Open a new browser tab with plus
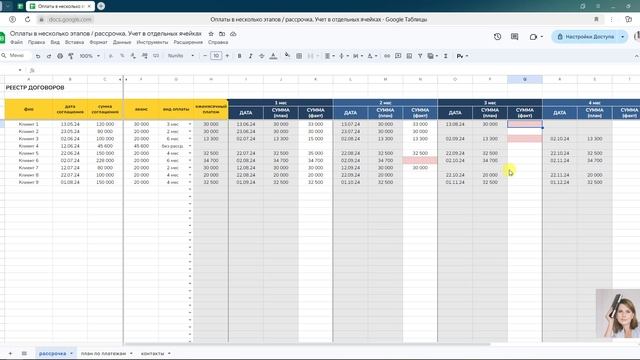 (x=101, y=6)
